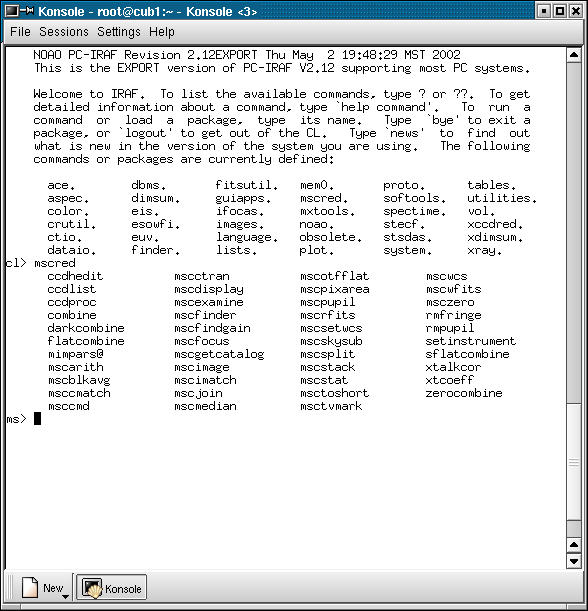
Task: Click the 'mscotfflat' task name
Action: tap(334, 276)
